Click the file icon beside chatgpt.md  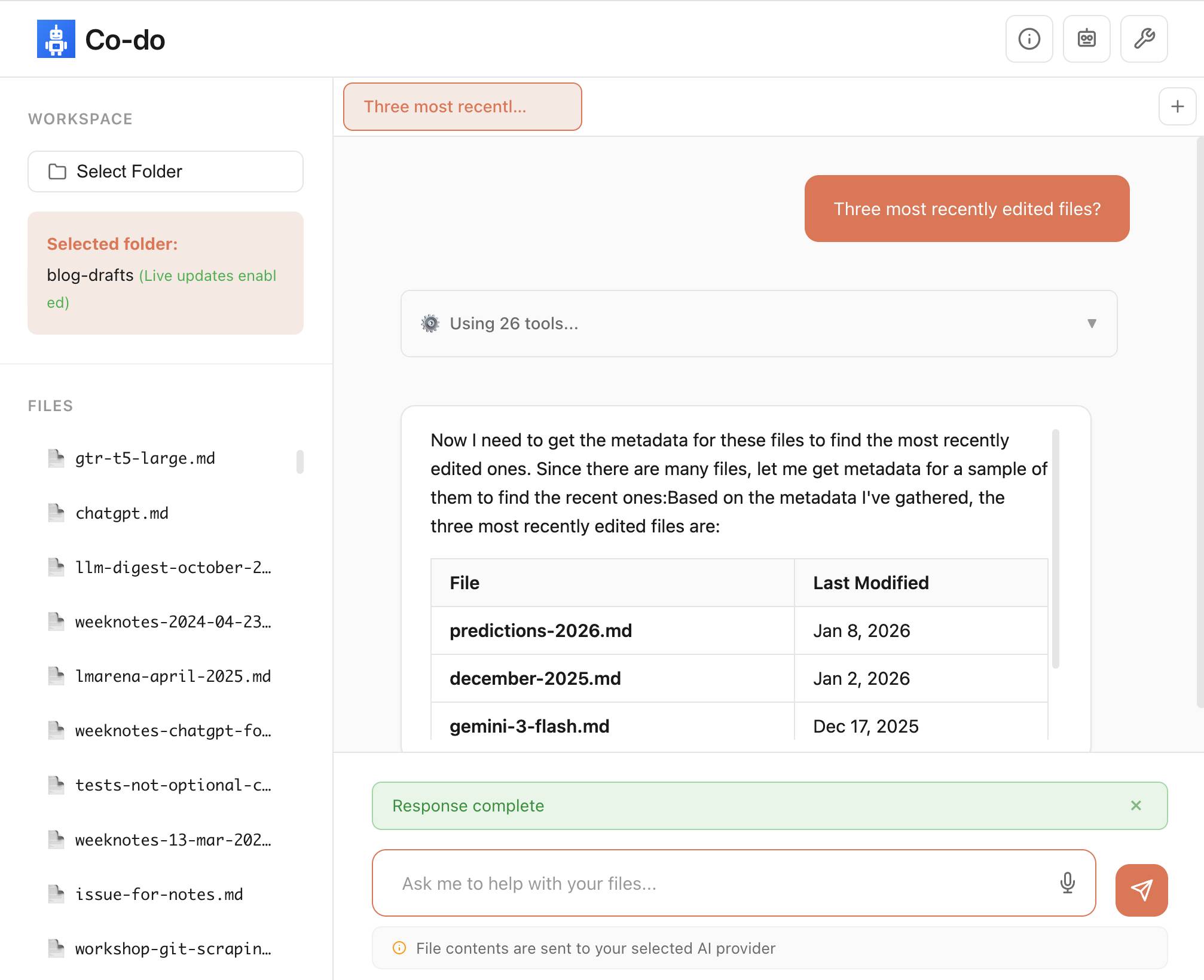coord(56,513)
